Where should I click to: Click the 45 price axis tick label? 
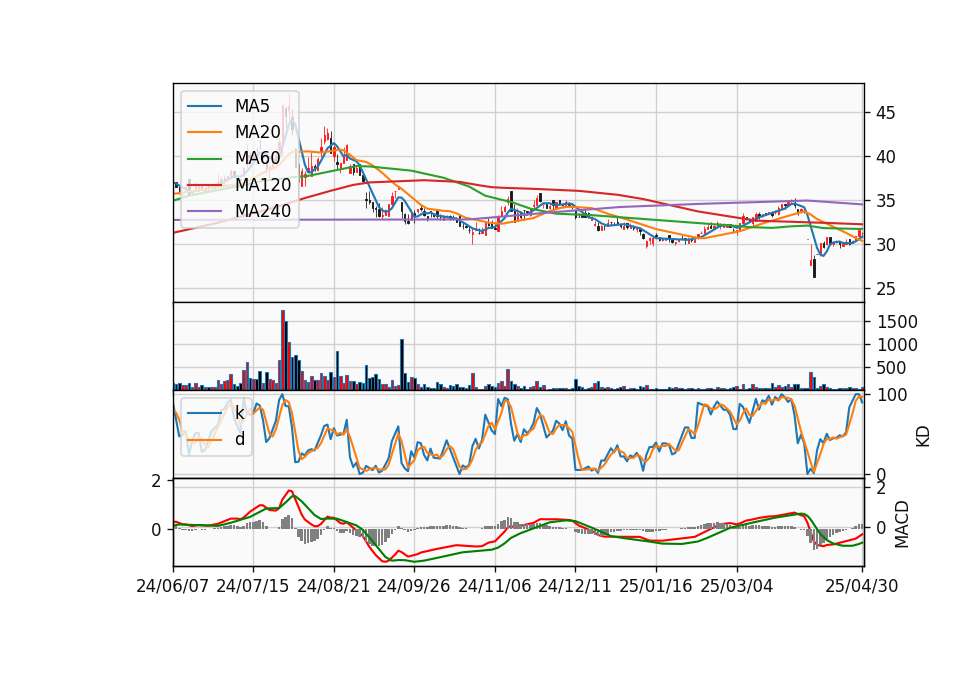[x=885, y=113]
